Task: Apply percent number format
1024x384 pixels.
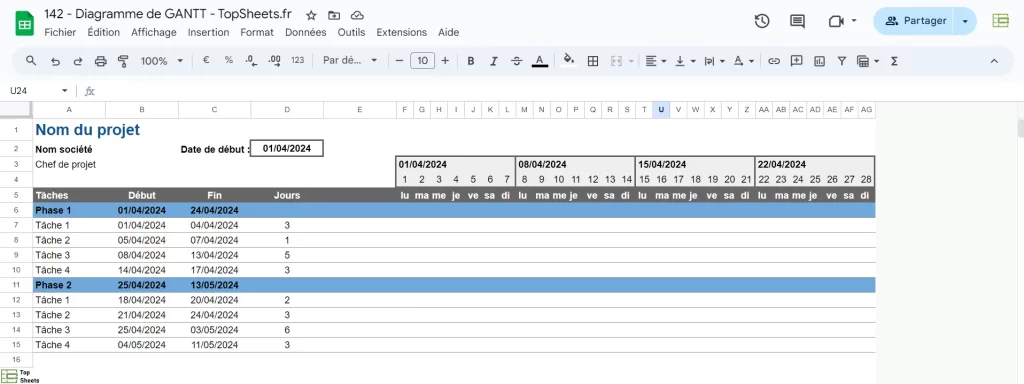Action: 229,60
